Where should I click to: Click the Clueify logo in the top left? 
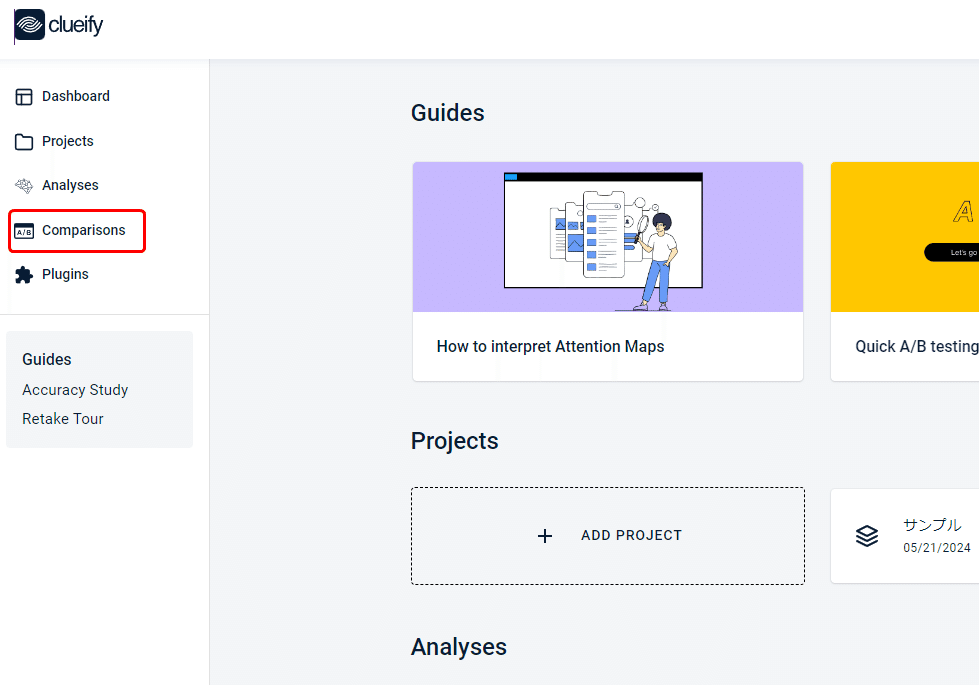57,26
